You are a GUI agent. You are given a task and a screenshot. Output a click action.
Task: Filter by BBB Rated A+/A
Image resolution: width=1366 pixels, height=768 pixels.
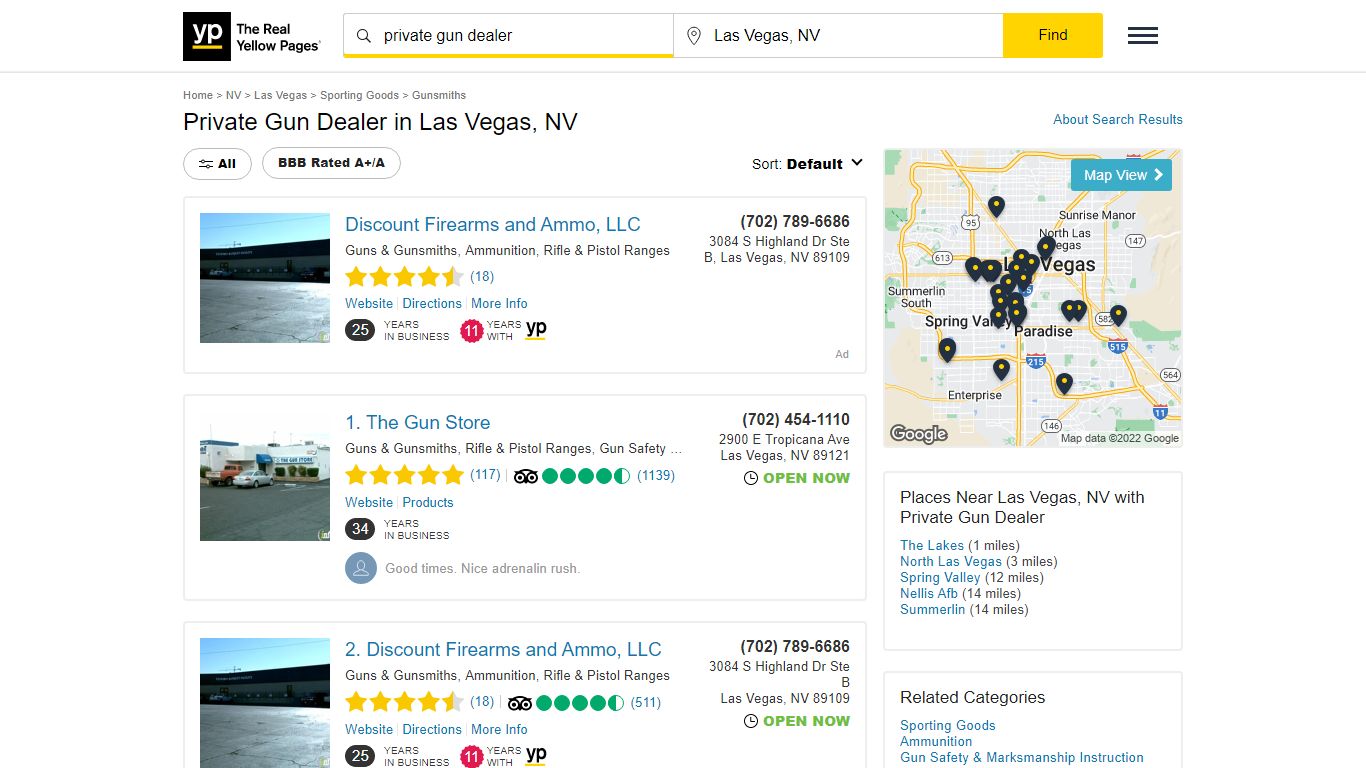[x=331, y=163]
